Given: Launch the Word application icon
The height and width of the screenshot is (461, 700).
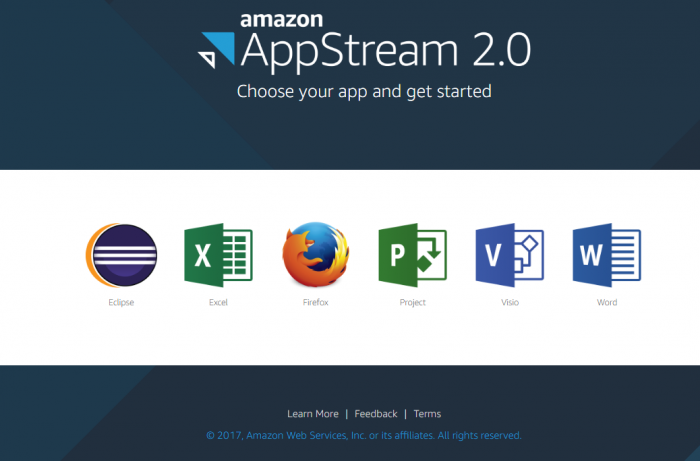Looking at the screenshot, I should pyautogui.click(x=607, y=255).
